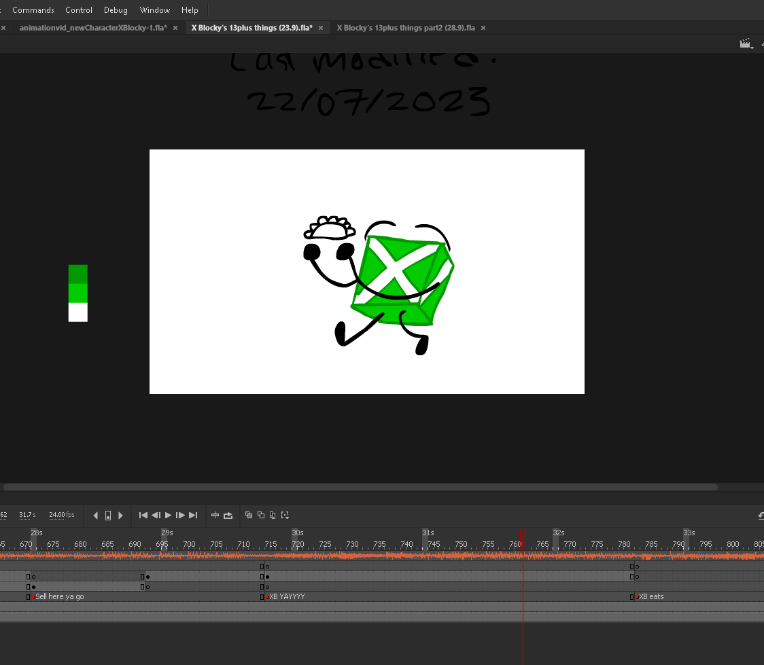Viewport: 764px width, 665px height.
Task: Click the dark green color swatch
Action: (78, 274)
